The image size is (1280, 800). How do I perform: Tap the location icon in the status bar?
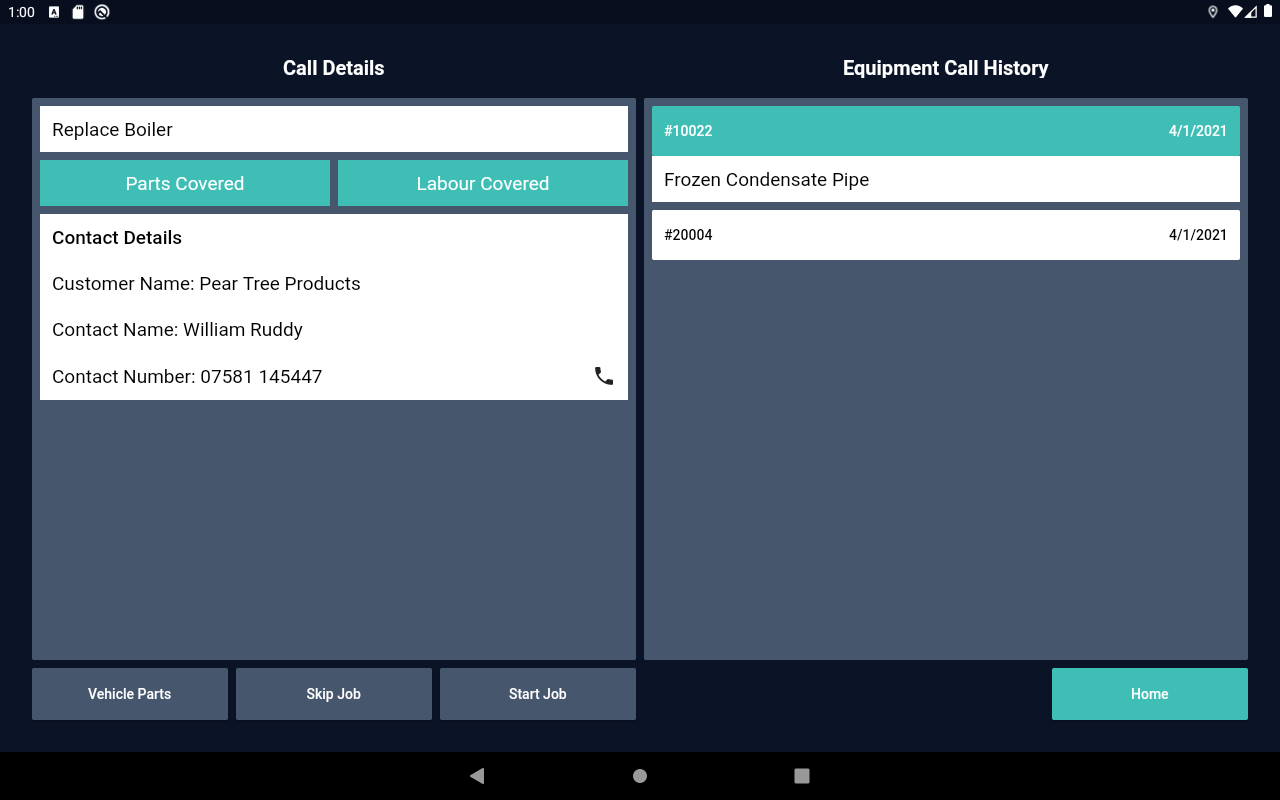[1213, 12]
